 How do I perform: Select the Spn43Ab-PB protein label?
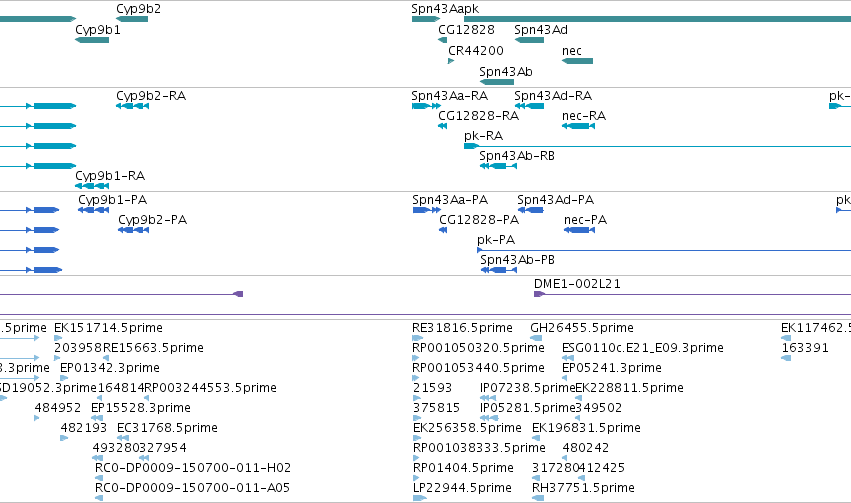(517, 260)
